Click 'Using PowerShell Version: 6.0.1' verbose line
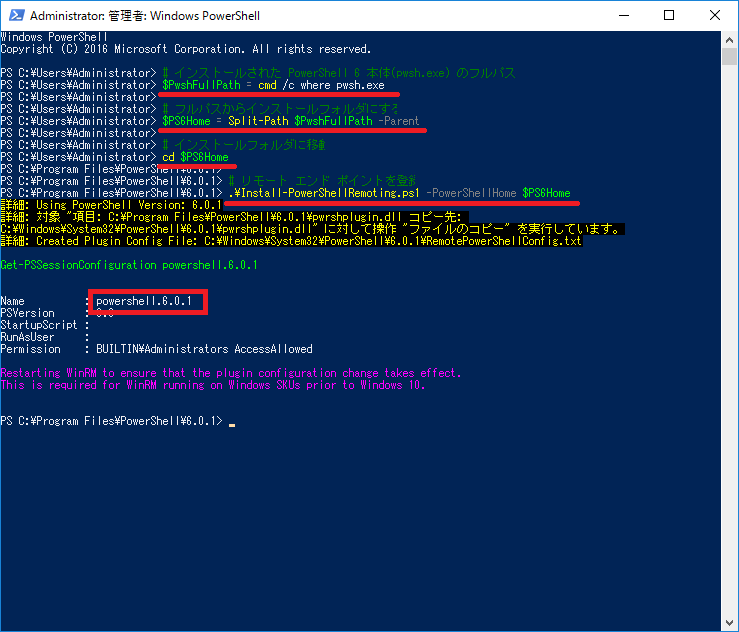 111,205
